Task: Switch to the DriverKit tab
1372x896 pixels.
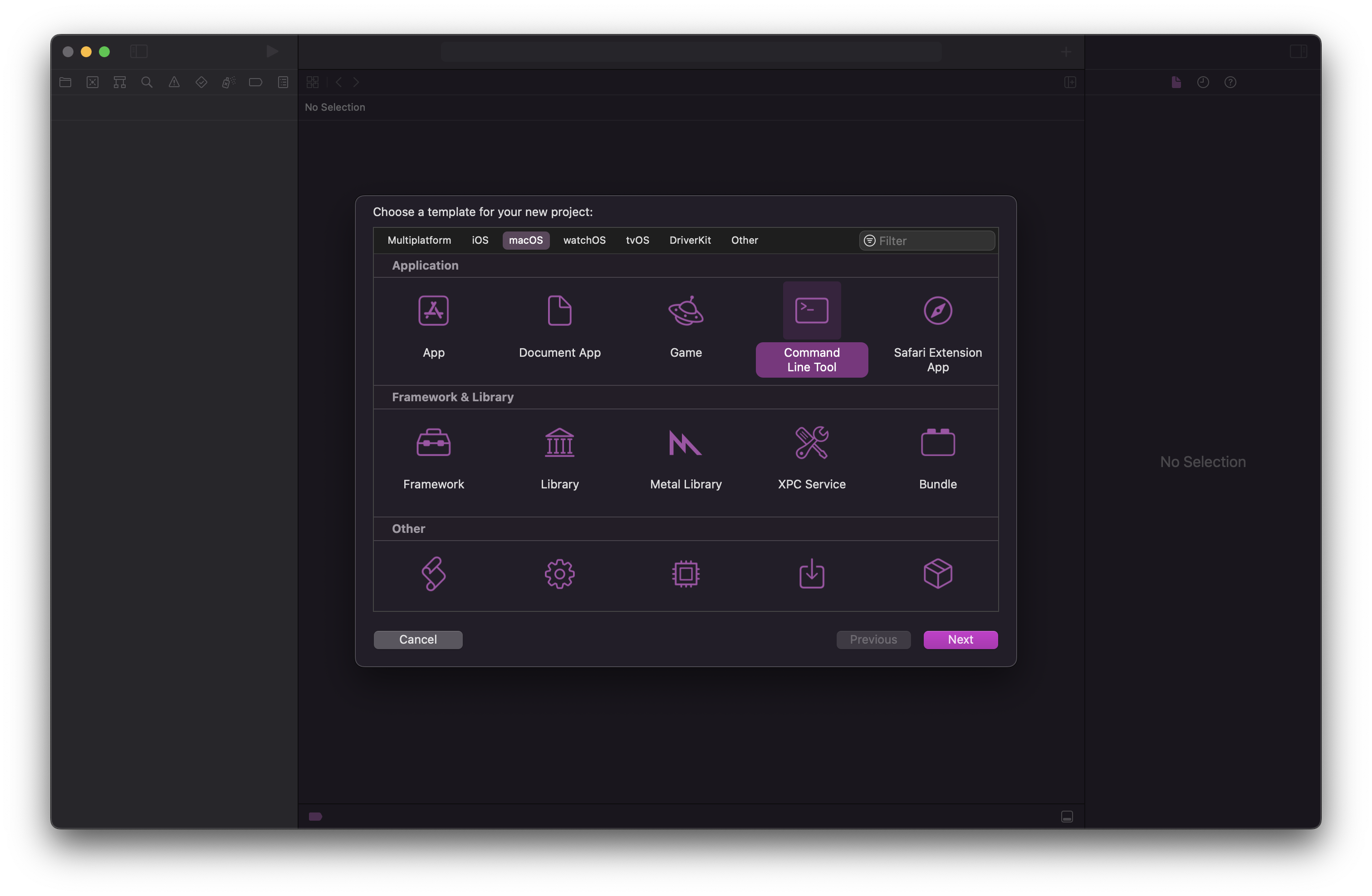Action: pyautogui.click(x=690, y=240)
